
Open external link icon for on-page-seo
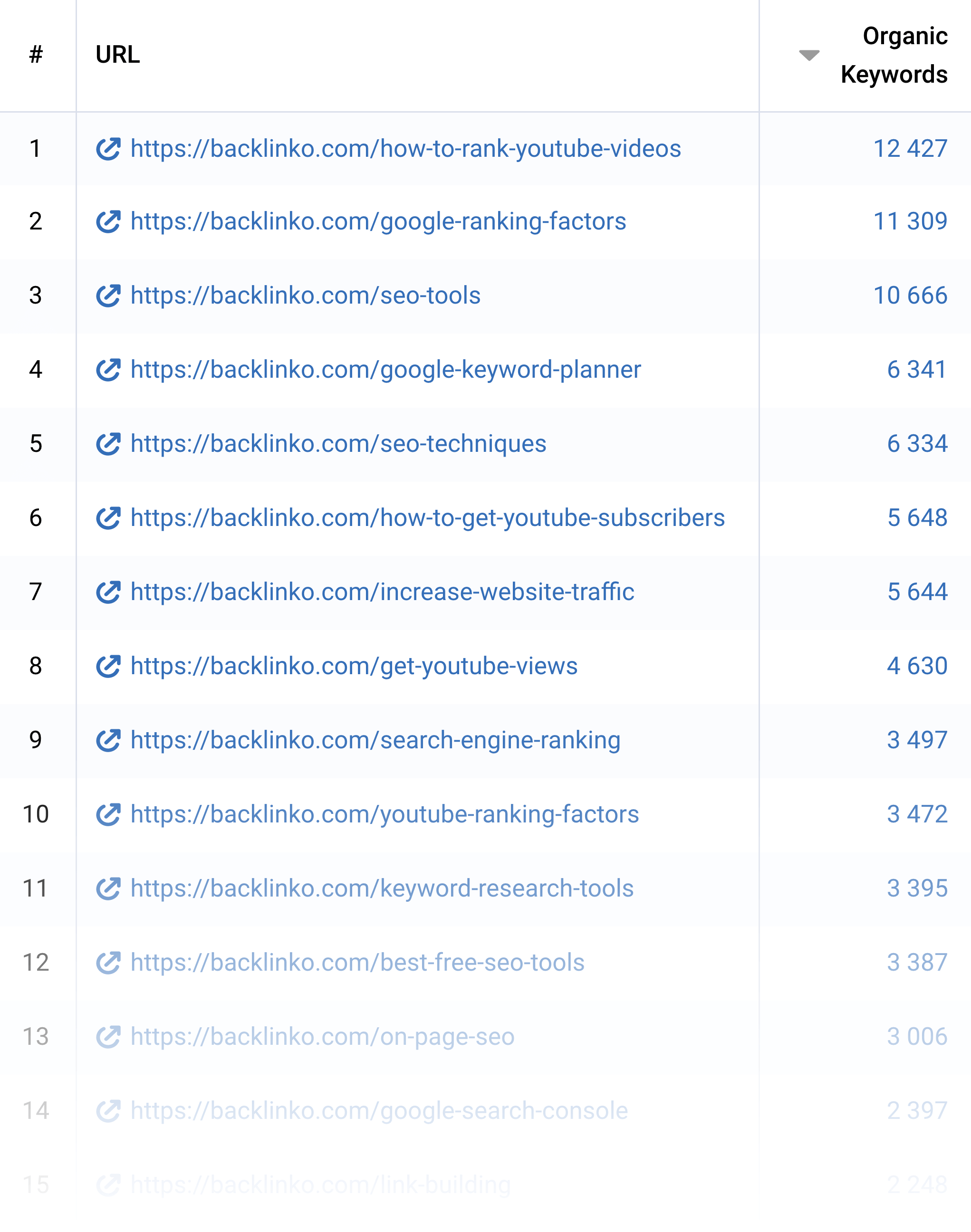(108, 1037)
